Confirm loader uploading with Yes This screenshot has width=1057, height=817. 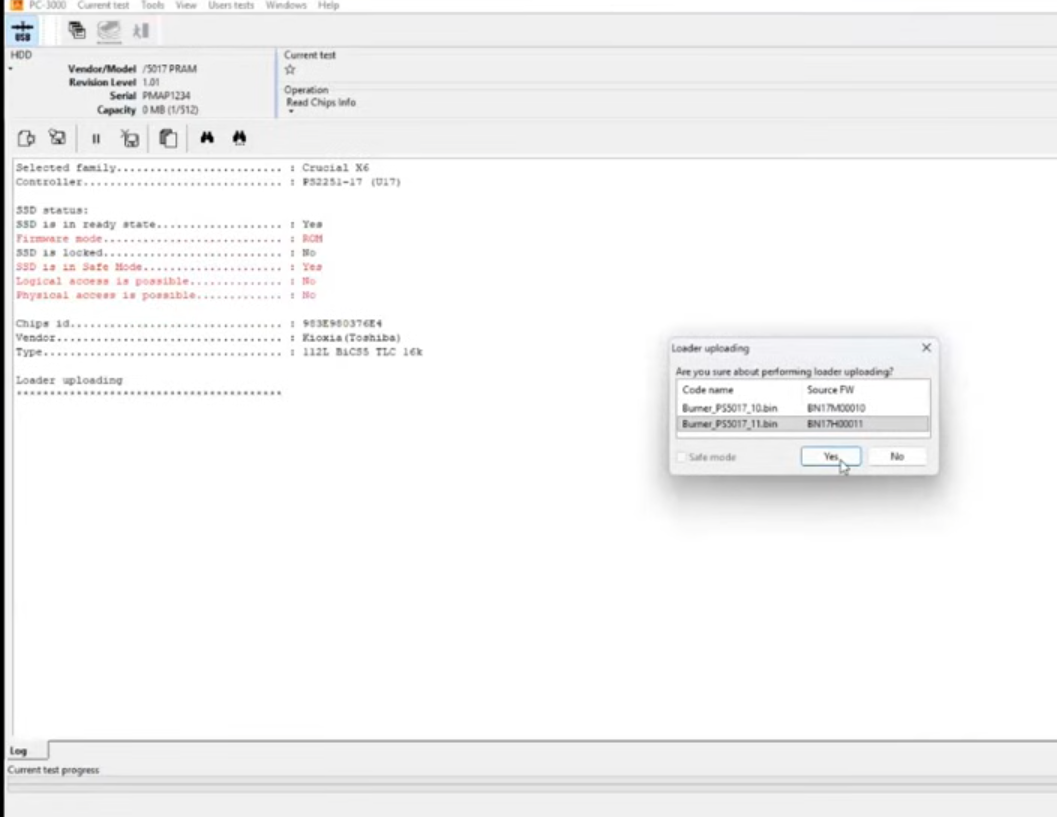point(830,457)
